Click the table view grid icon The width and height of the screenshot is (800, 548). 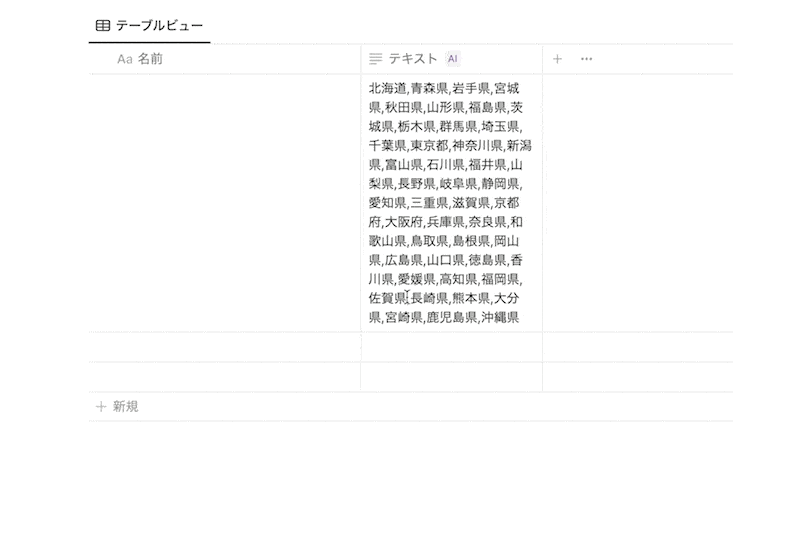click(x=103, y=26)
